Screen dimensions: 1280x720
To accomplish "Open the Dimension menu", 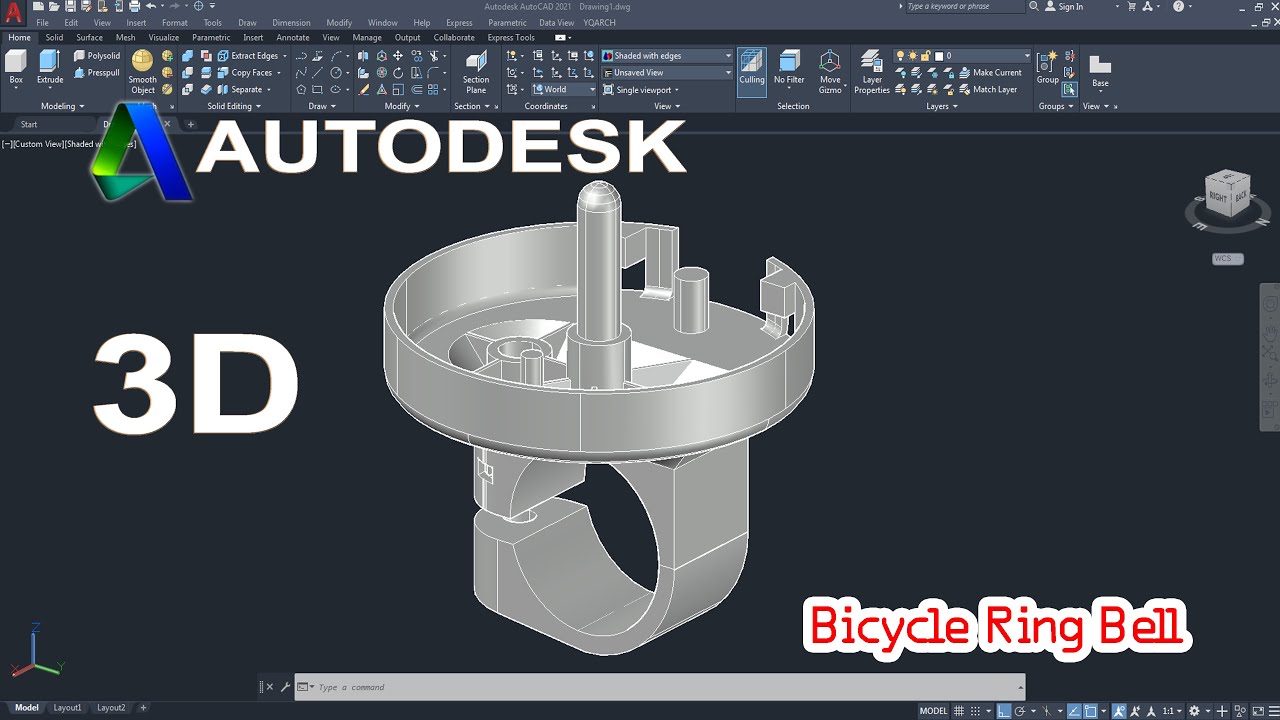I will click(x=291, y=22).
